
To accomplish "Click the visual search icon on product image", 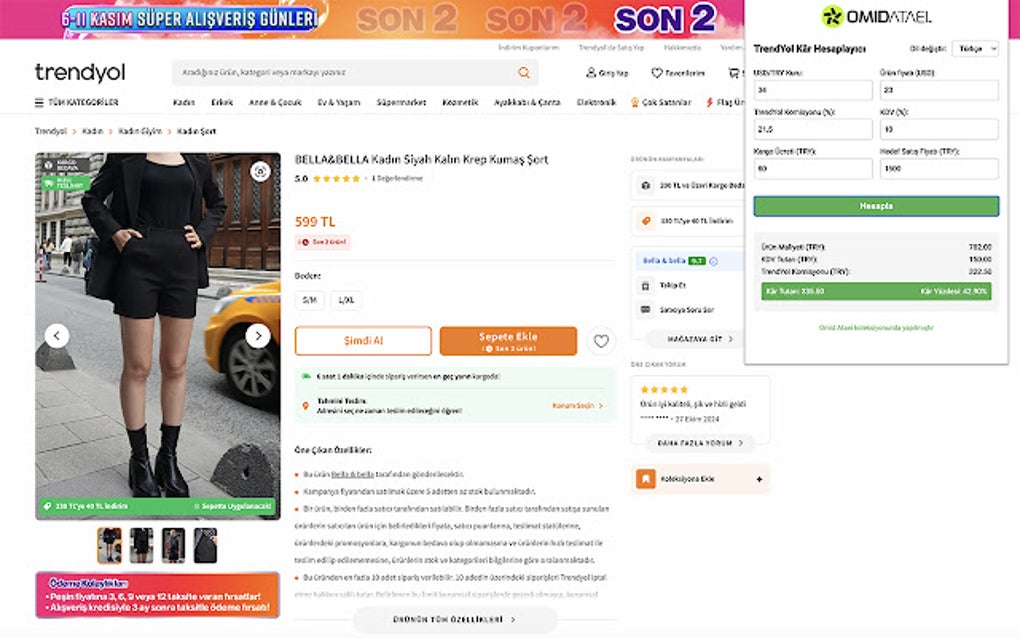I will click(x=260, y=172).
